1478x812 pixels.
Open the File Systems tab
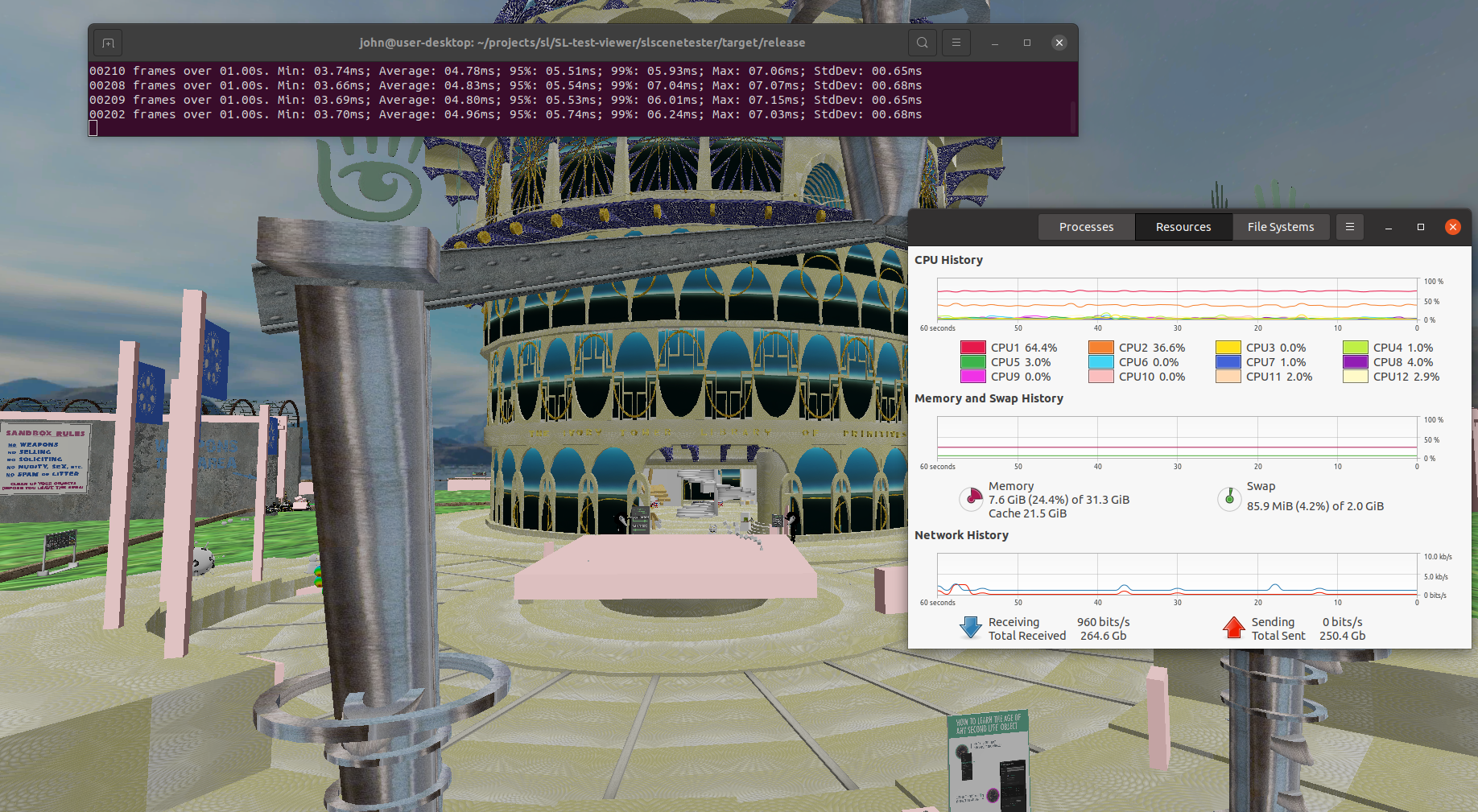point(1281,227)
